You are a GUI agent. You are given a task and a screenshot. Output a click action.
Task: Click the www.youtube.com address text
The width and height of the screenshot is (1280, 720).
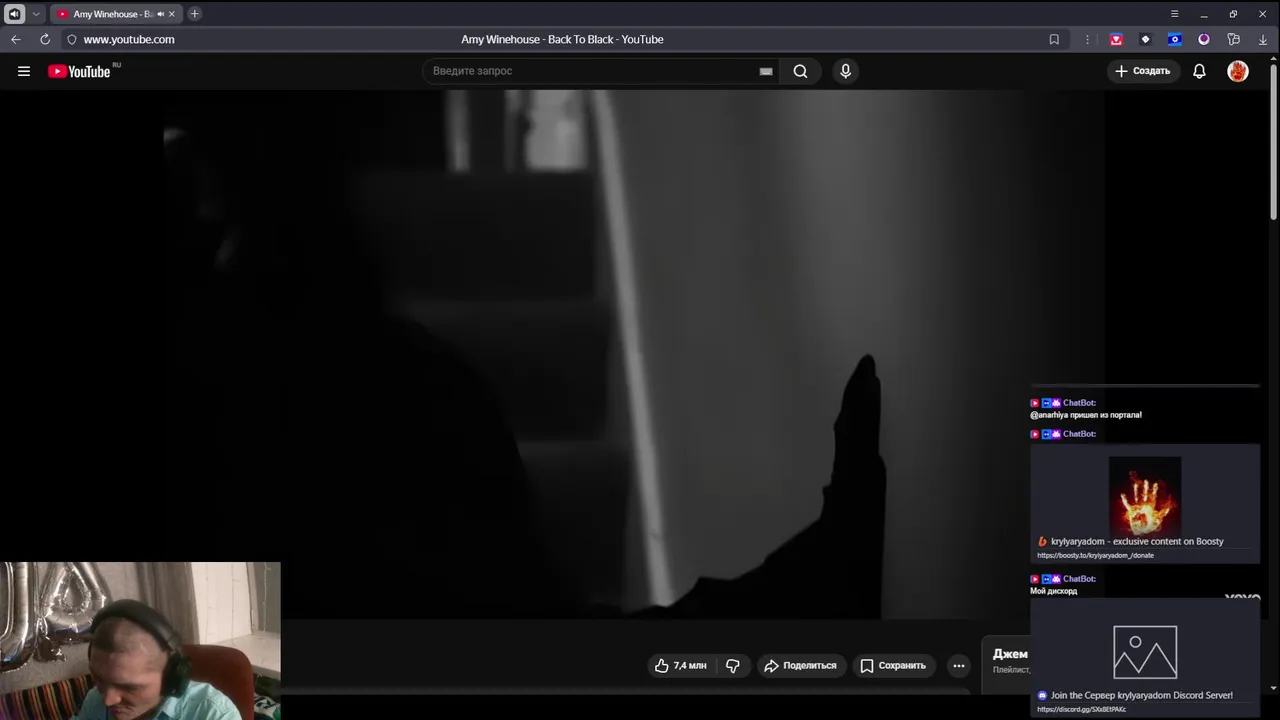[129, 39]
